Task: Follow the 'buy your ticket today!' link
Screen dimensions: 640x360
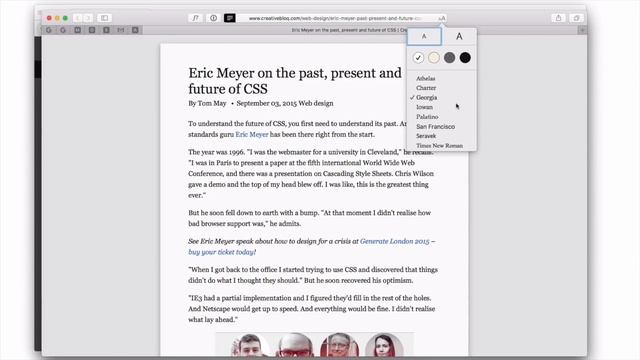Action: [222, 252]
